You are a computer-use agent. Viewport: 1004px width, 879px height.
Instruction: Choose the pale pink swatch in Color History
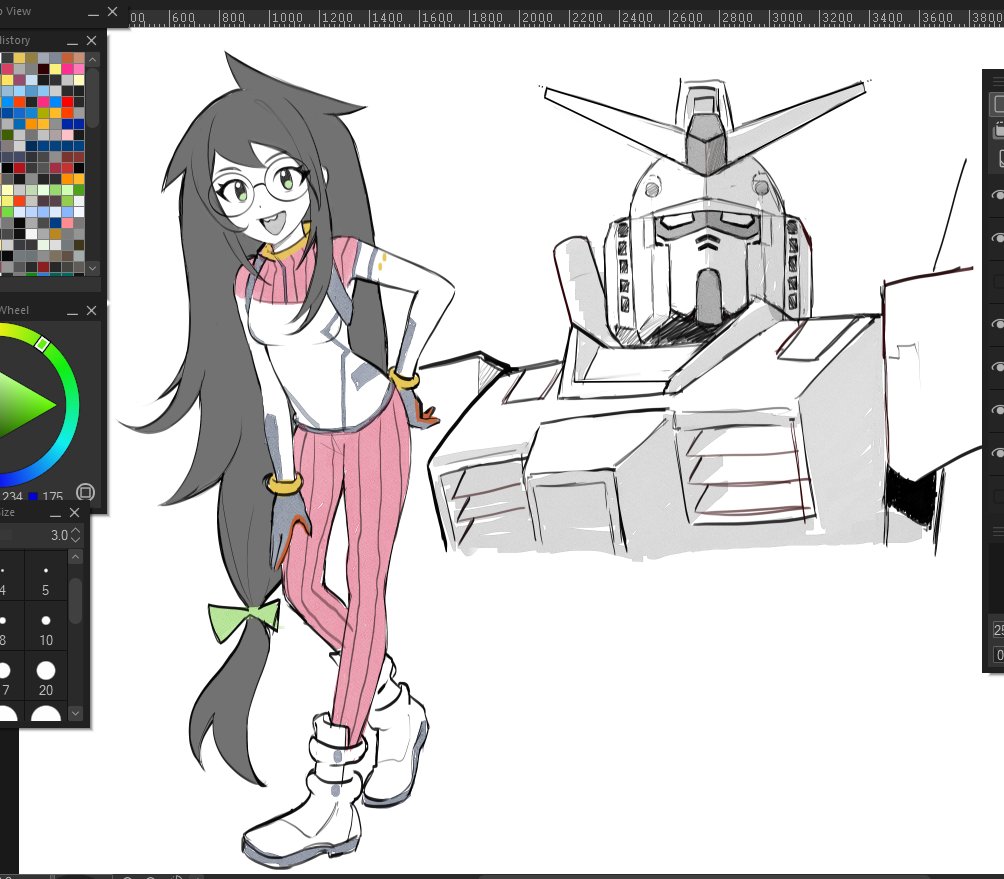click(68, 135)
